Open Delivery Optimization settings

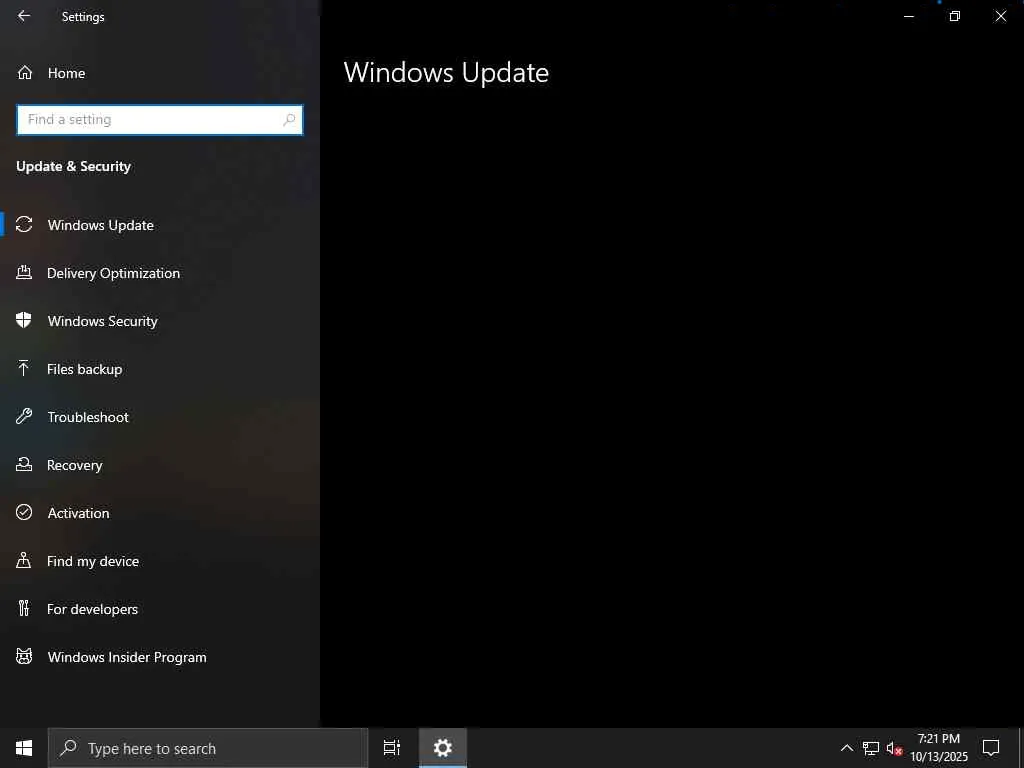click(160, 273)
